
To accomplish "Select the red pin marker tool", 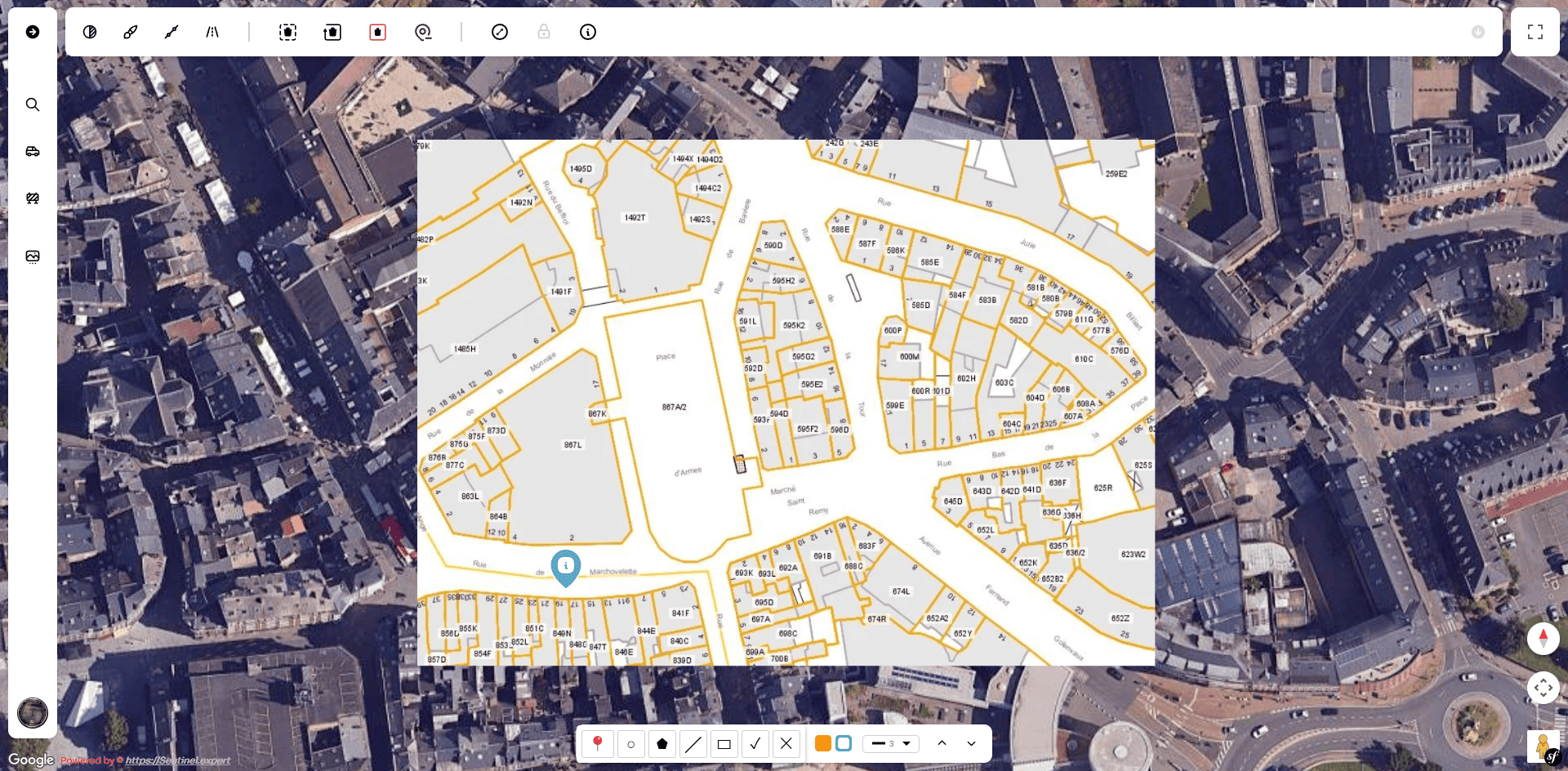I will pyautogui.click(x=598, y=743).
